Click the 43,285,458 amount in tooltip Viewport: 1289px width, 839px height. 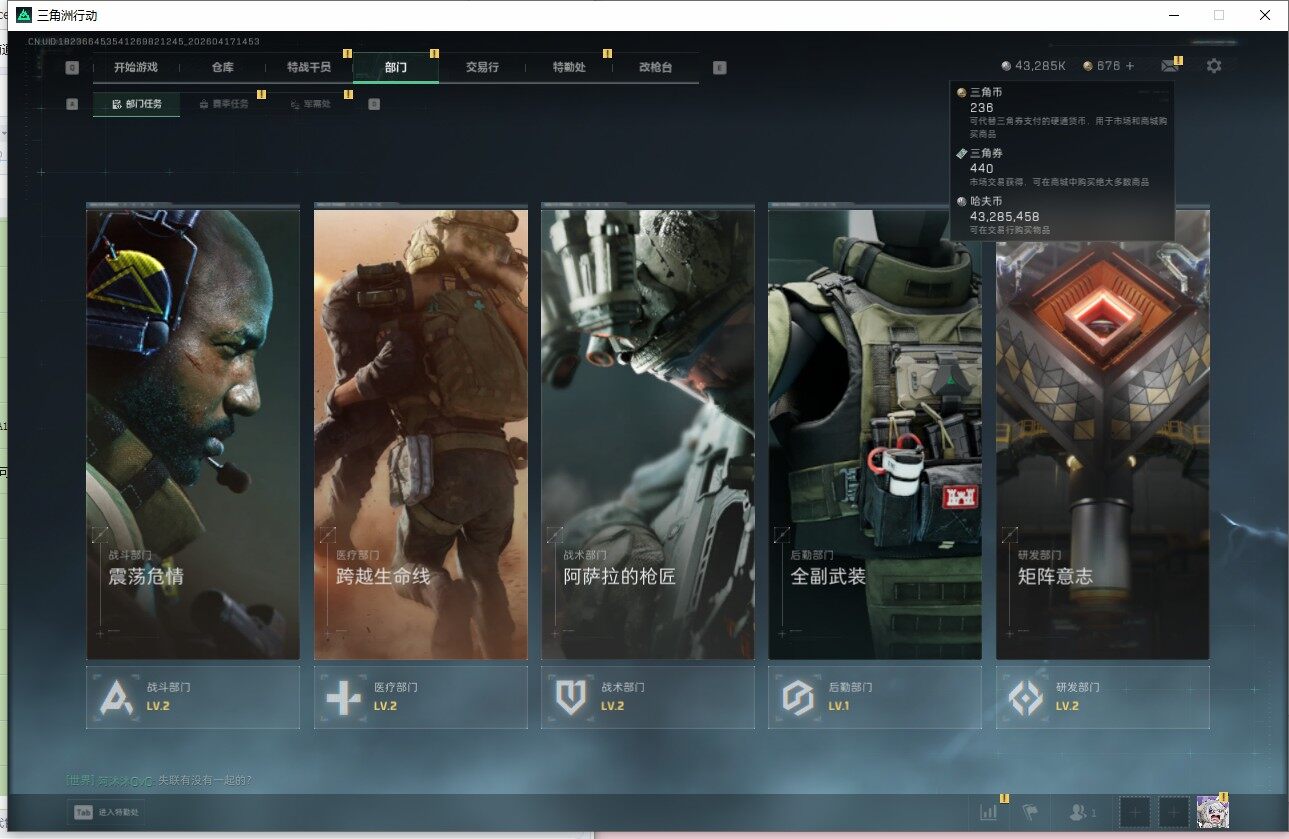click(1005, 216)
